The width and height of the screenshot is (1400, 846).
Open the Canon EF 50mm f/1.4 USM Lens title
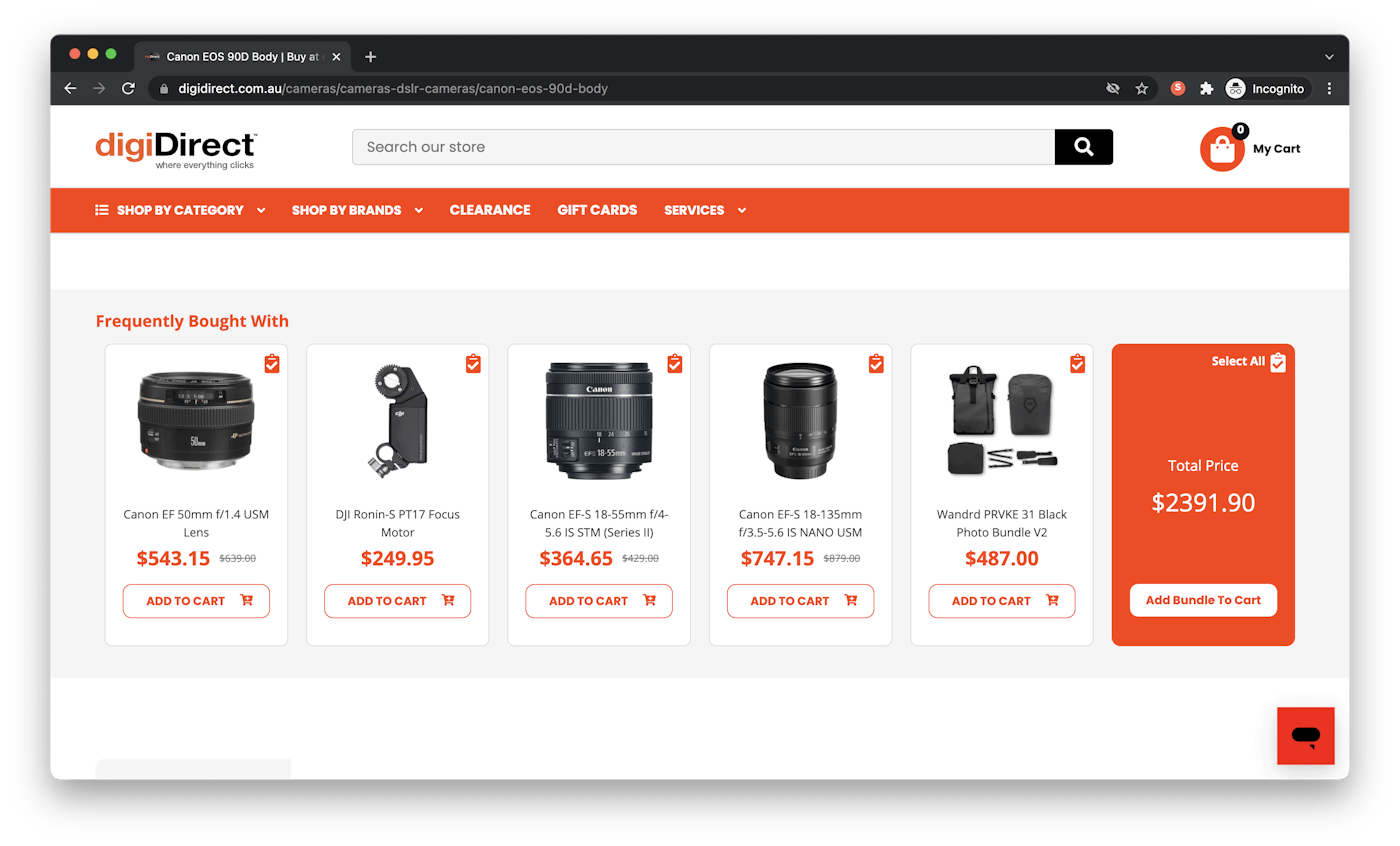[196, 523]
